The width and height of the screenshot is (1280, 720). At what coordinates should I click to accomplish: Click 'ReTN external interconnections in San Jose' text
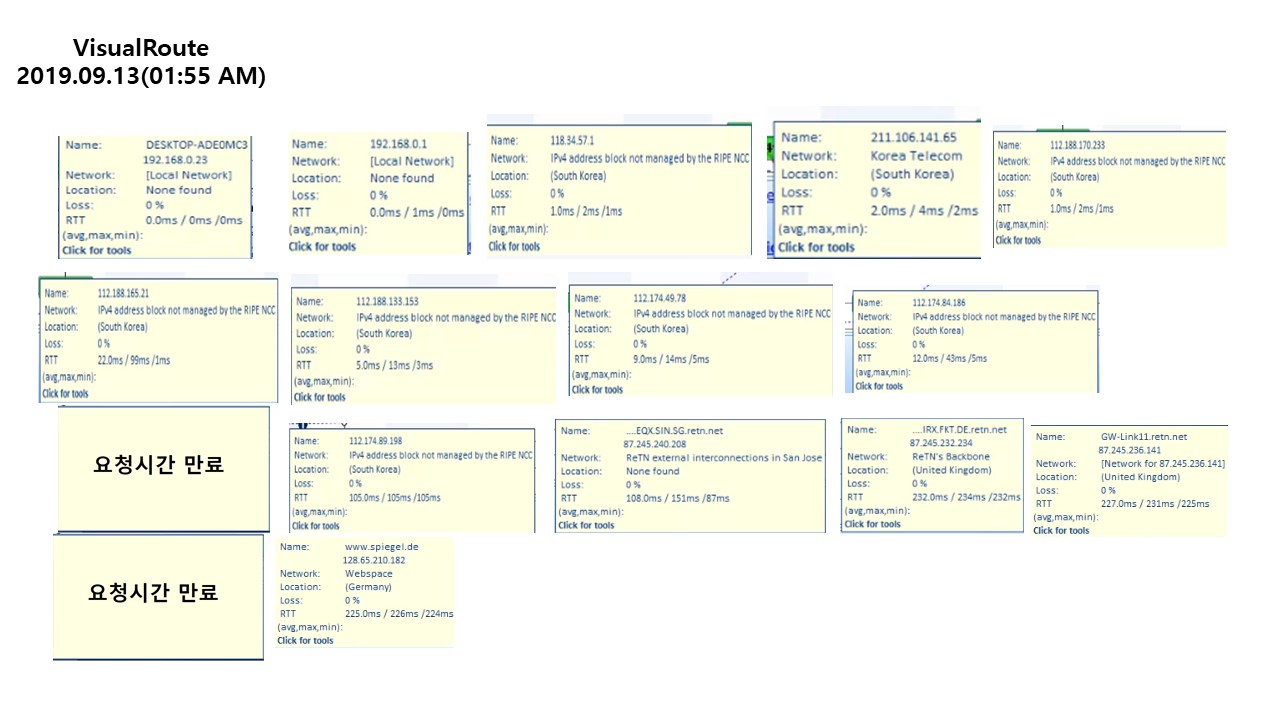click(724, 458)
